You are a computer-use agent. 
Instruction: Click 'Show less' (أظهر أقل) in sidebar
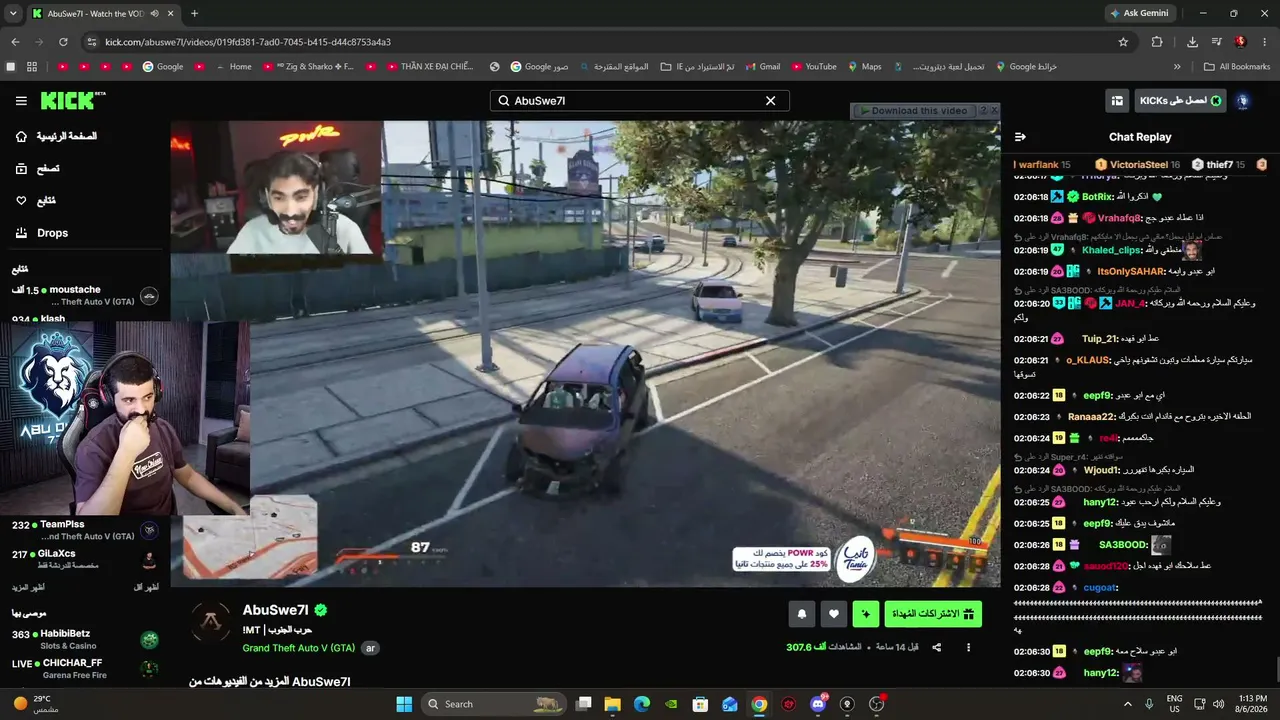tap(146, 587)
